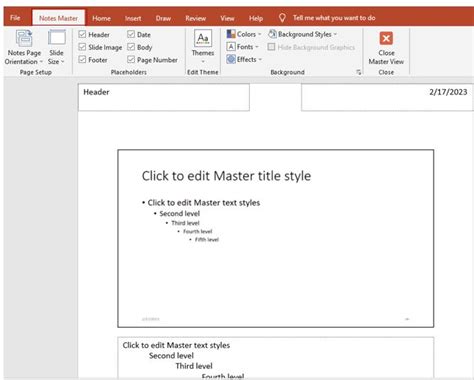
Task: Select the Notes Master tab
Action: point(58,18)
